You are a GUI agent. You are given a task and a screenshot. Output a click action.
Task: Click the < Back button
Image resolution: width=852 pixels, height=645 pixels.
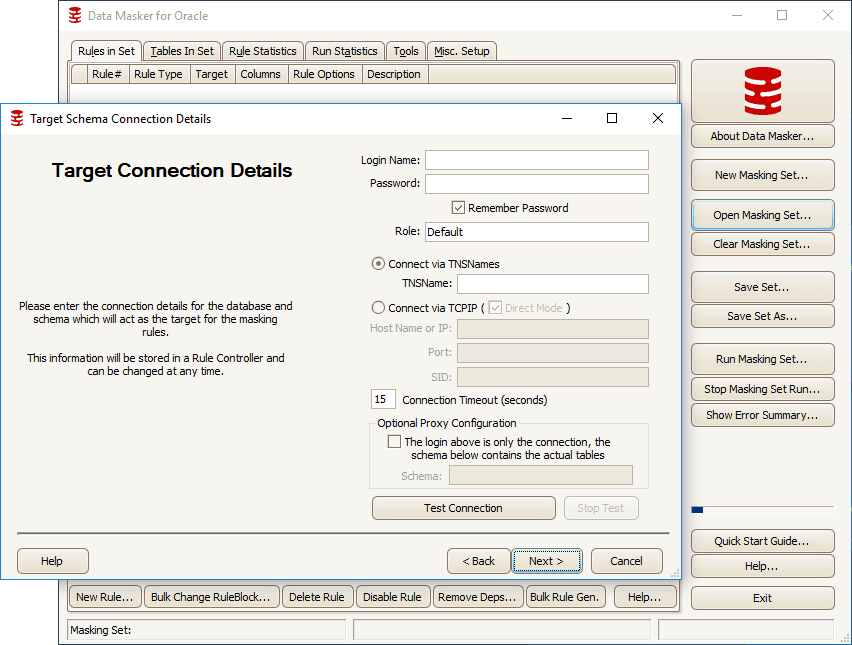pyautogui.click(x=478, y=561)
